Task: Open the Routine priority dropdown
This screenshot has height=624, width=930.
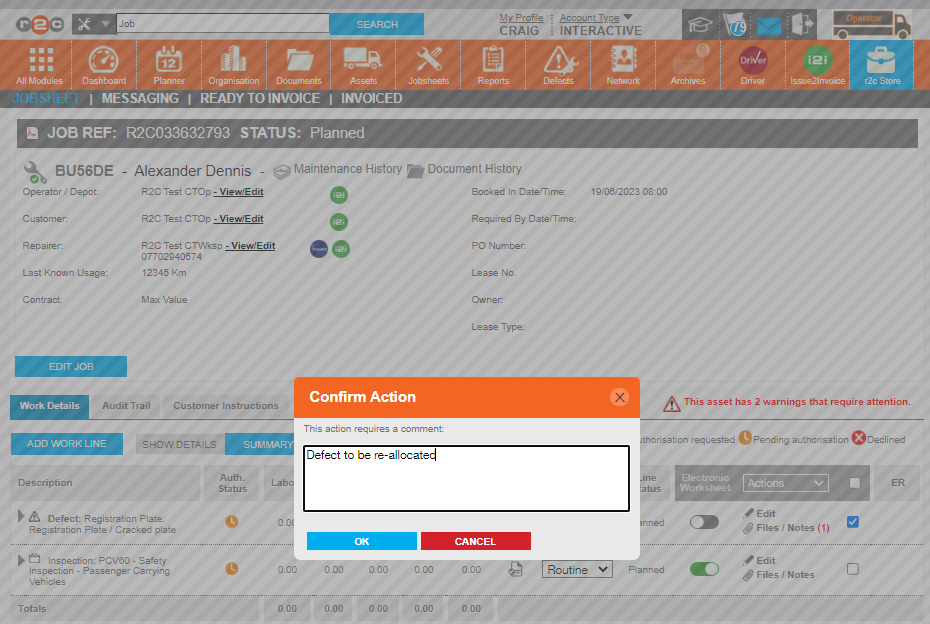Action: pyautogui.click(x=577, y=569)
